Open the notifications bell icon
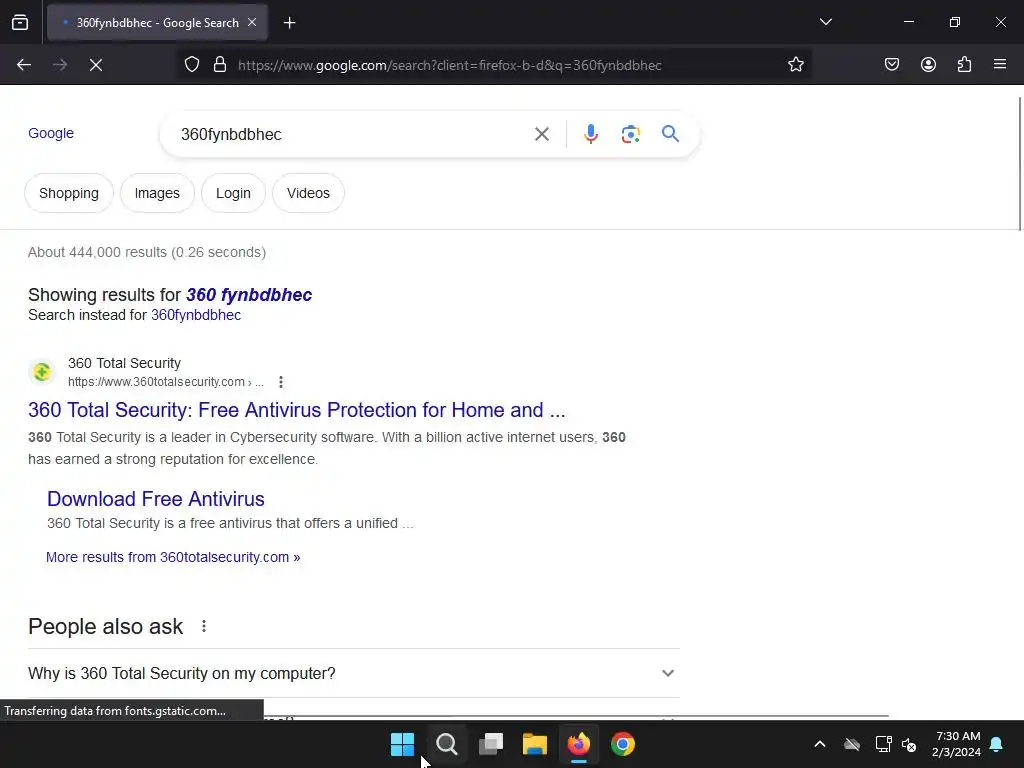This screenshot has height=768, width=1024. 997,744
